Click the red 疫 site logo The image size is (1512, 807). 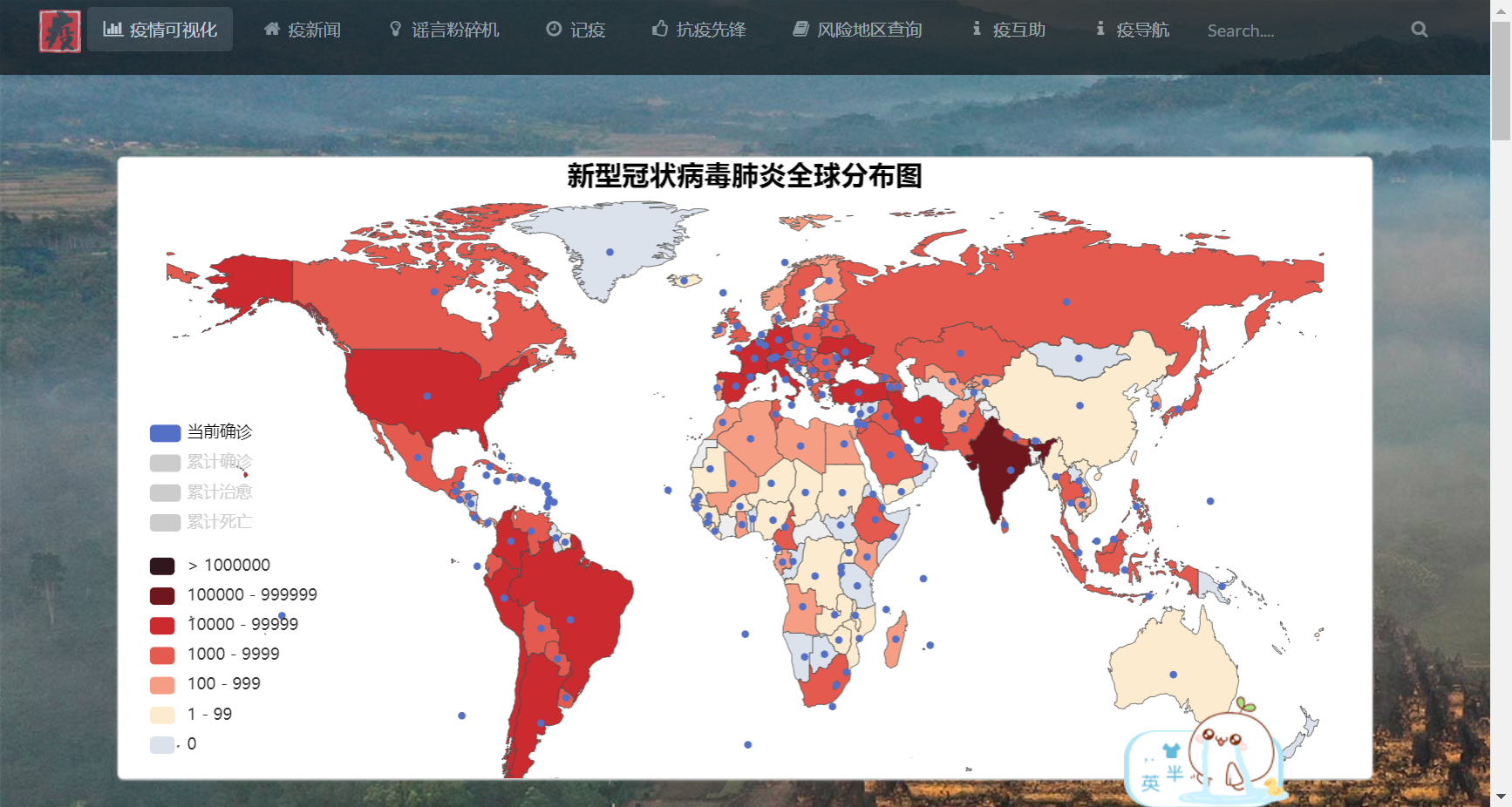pos(60,31)
